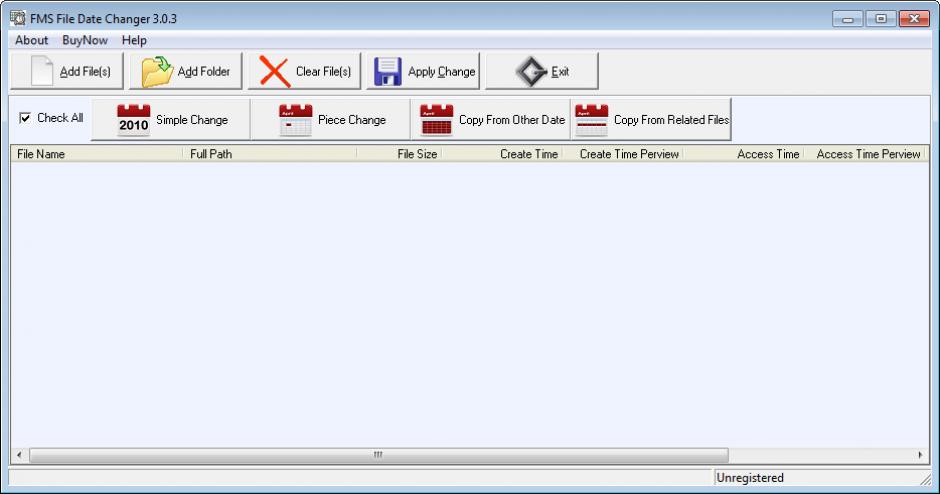Click the Add File(s) blank page icon
The image size is (940, 494).
point(42,71)
